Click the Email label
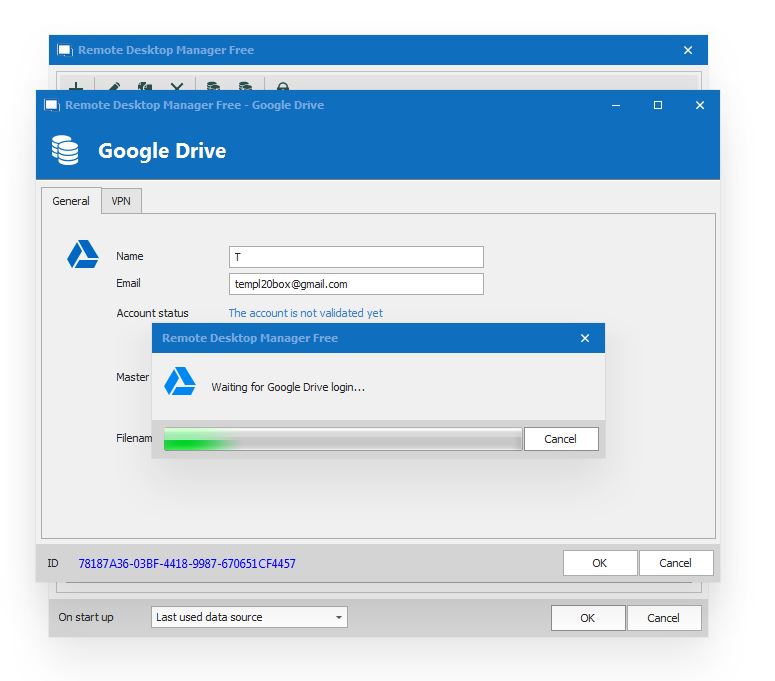The image size is (775, 681). click(x=129, y=283)
